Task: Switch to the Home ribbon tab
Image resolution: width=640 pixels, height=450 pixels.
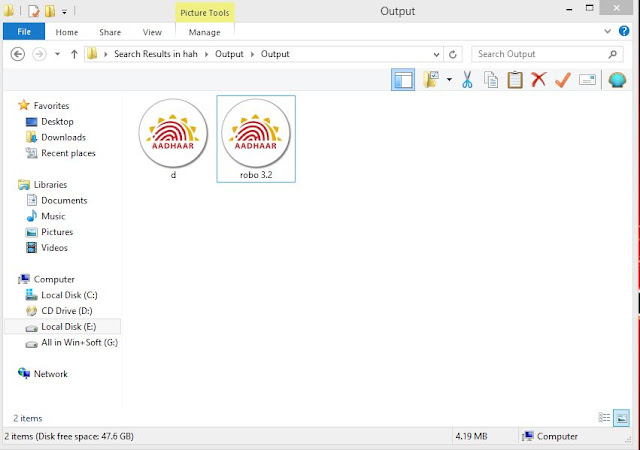Action: [x=67, y=32]
